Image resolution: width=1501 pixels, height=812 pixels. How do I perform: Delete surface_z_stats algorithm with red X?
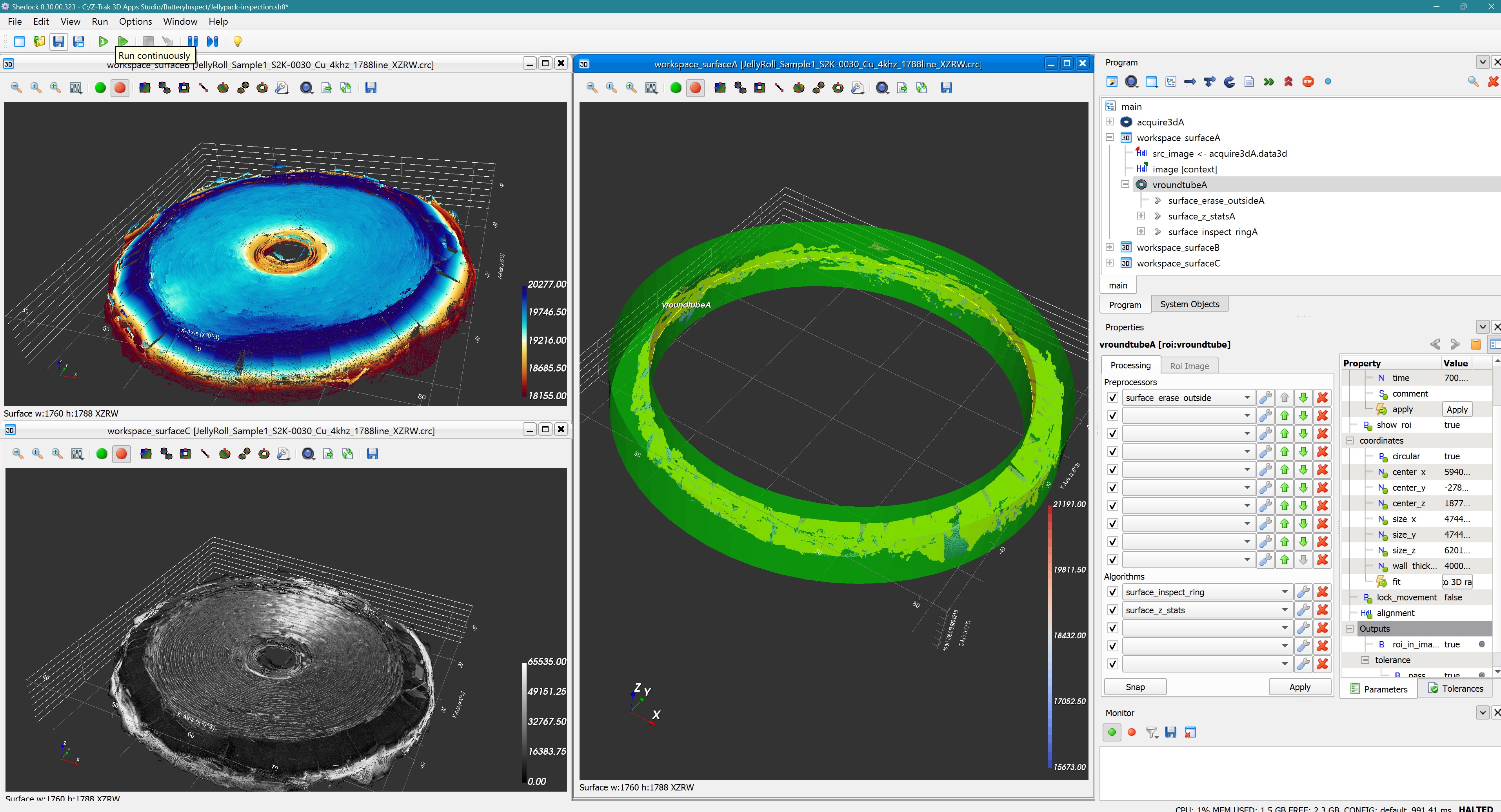click(x=1322, y=610)
